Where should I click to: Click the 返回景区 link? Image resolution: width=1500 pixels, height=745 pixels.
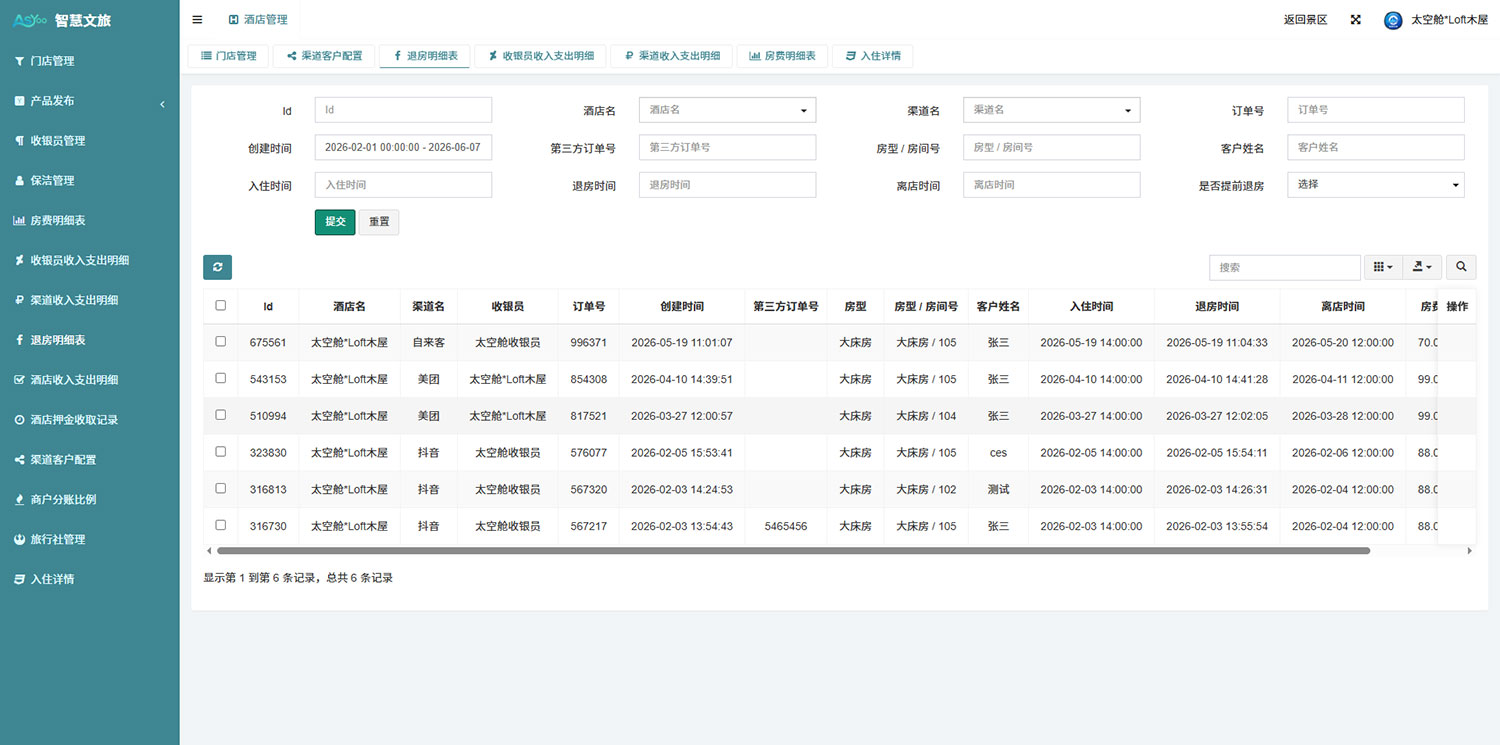(1305, 20)
